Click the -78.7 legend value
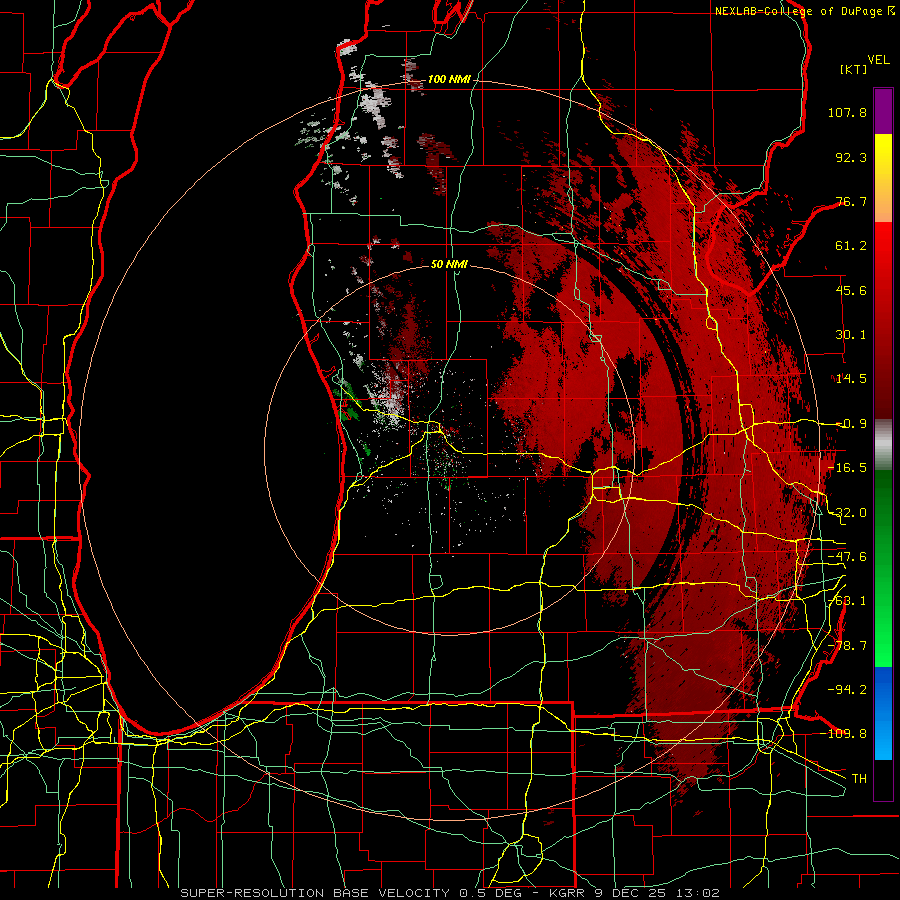The width and height of the screenshot is (900, 900). [x=847, y=646]
